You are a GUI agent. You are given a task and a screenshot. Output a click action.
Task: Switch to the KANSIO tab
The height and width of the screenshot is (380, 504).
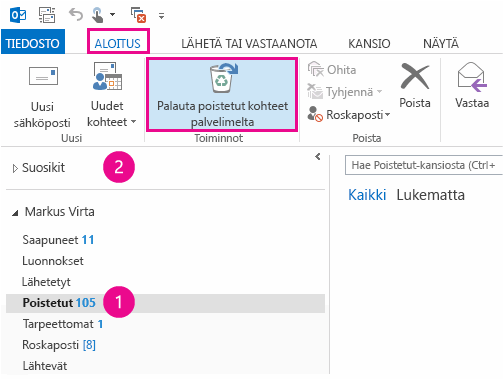point(369,44)
